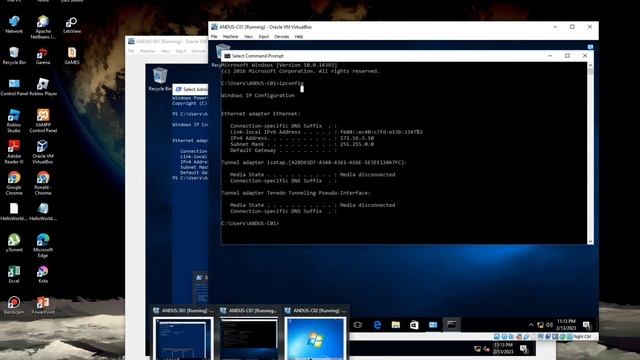Viewport: 640px width, 360px height.
Task: Click the Command Prompt scrollbar down arrow
Action: click(590, 242)
